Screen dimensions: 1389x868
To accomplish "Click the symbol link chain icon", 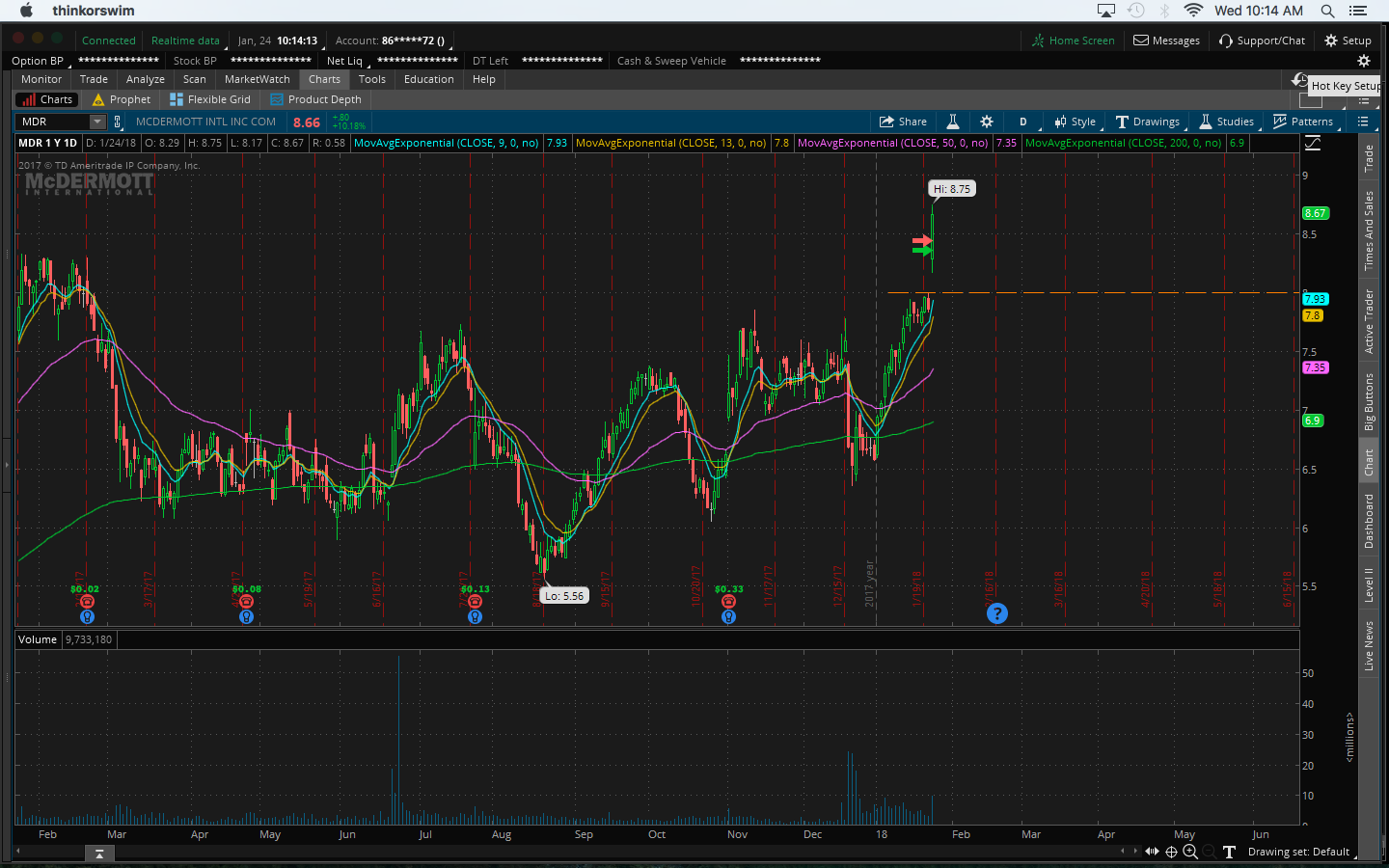I will point(118,122).
